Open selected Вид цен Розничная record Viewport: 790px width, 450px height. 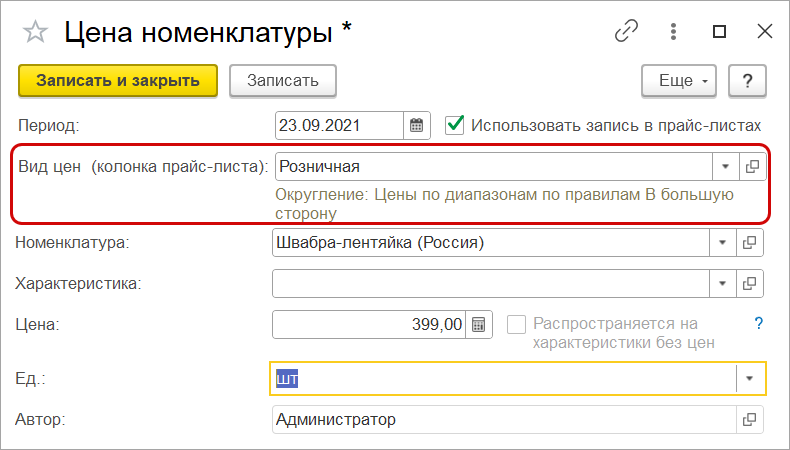753,166
